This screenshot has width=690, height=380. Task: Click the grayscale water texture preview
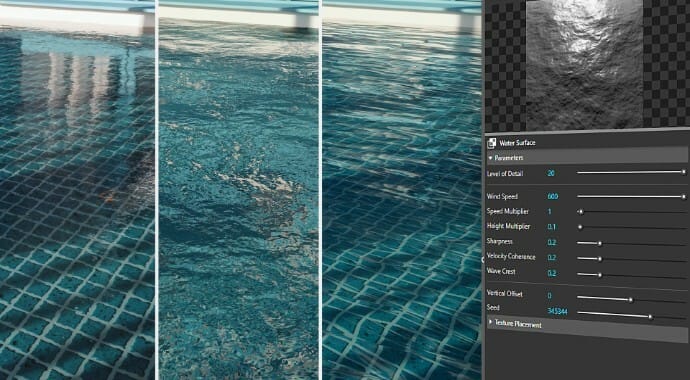584,65
